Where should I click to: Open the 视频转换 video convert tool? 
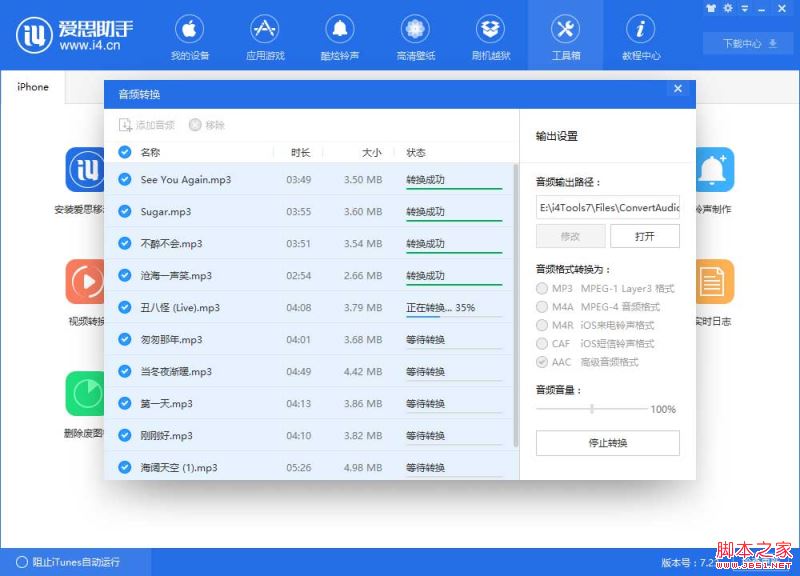click(85, 282)
